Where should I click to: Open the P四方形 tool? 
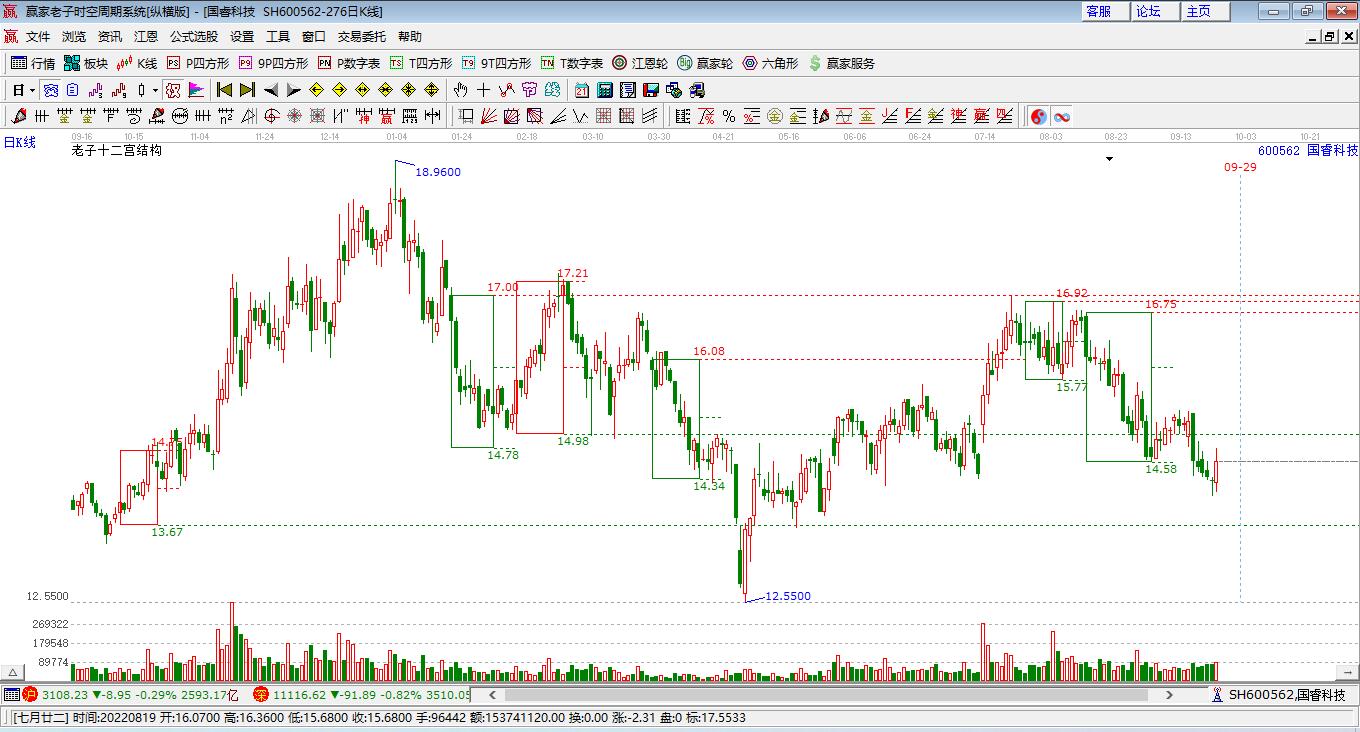click(x=198, y=63)
